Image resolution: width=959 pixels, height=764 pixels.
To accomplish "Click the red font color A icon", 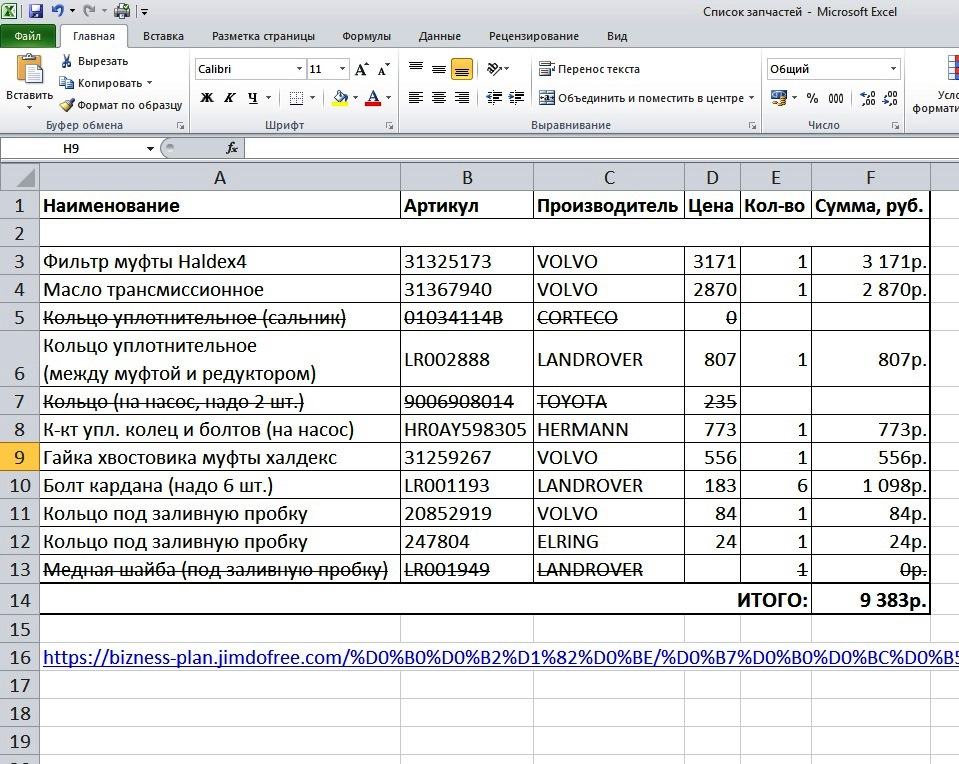I will (373, 98).
